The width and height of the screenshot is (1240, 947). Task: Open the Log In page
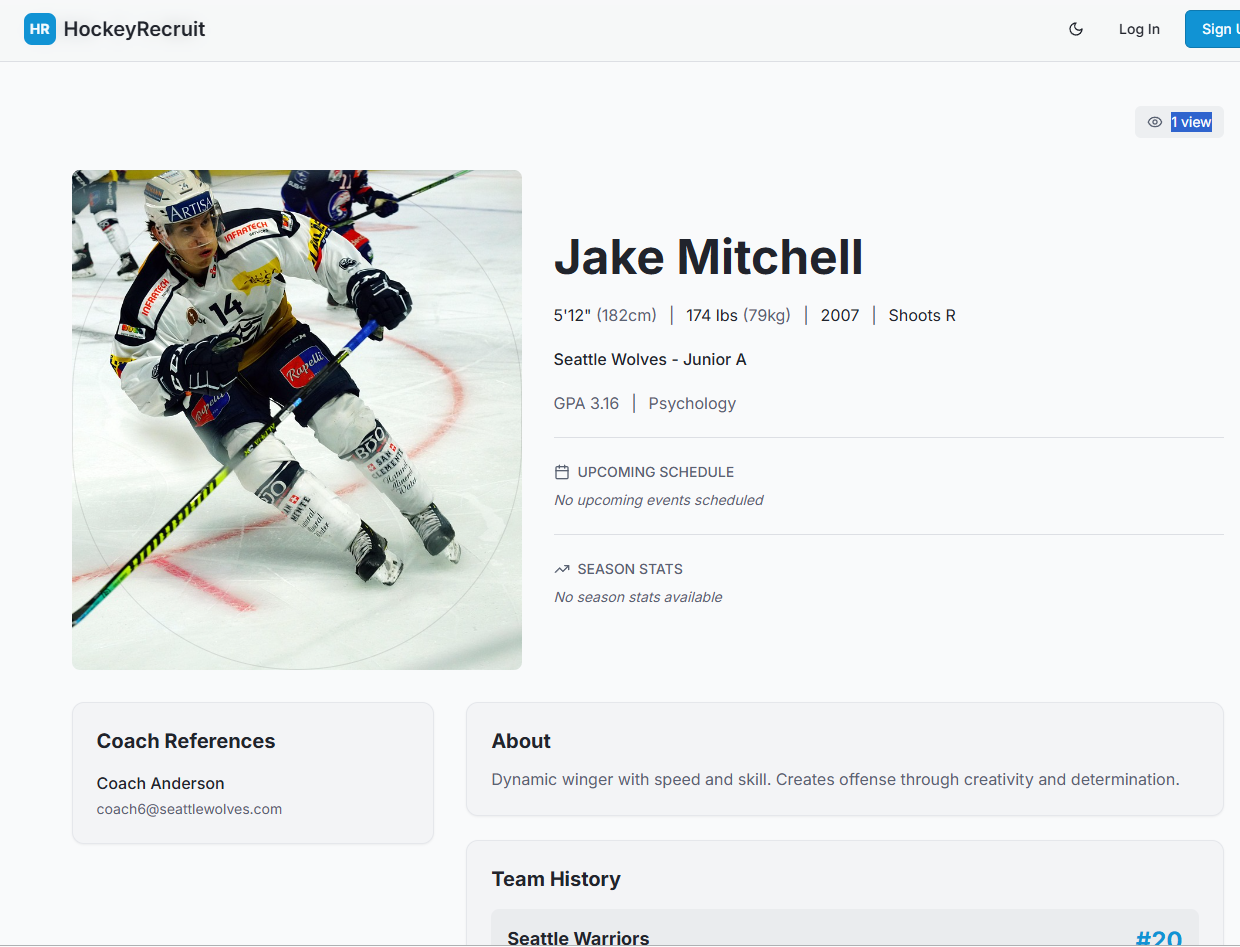click(x=1139, y=29)
